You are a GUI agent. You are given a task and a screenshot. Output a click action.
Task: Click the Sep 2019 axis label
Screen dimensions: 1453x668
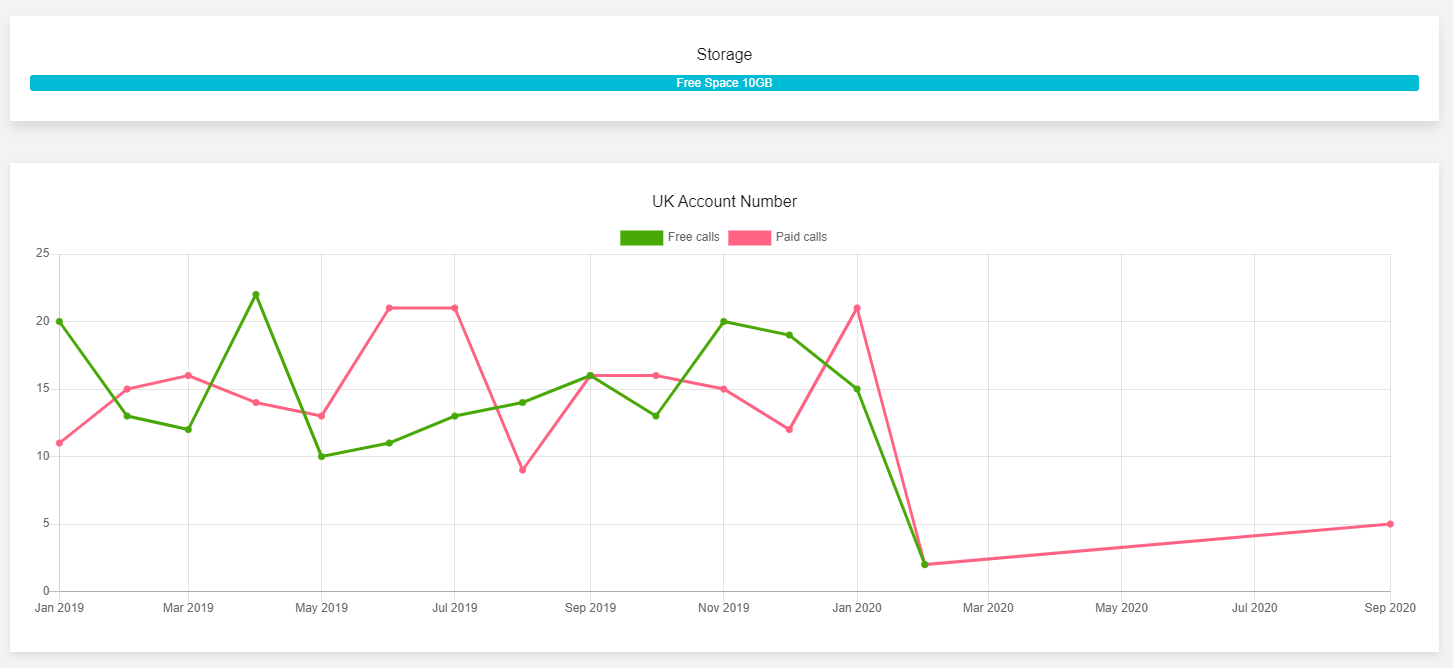pyautogui.click(x=590, y=608)
